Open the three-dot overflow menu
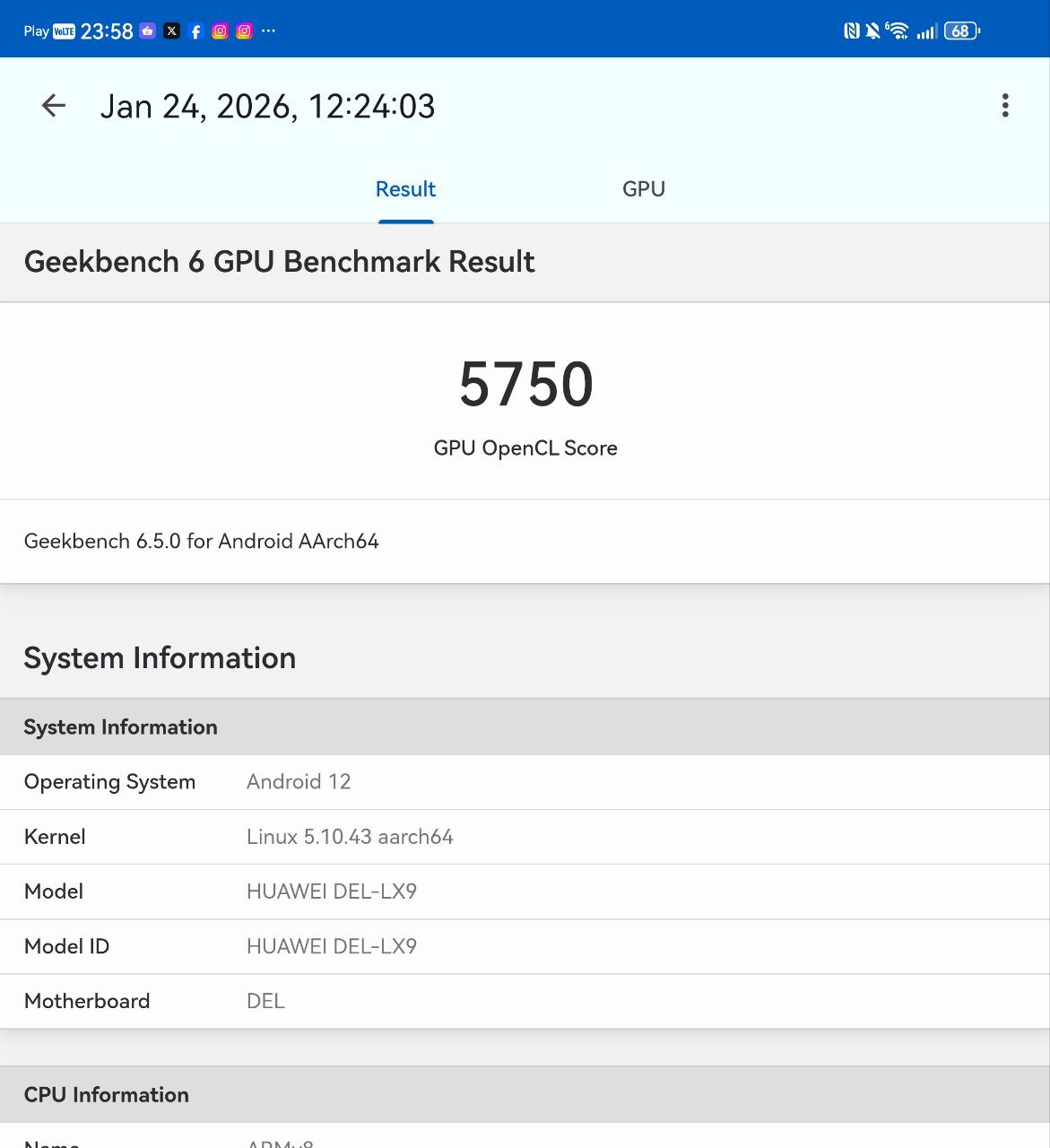 pos(1004,106)
